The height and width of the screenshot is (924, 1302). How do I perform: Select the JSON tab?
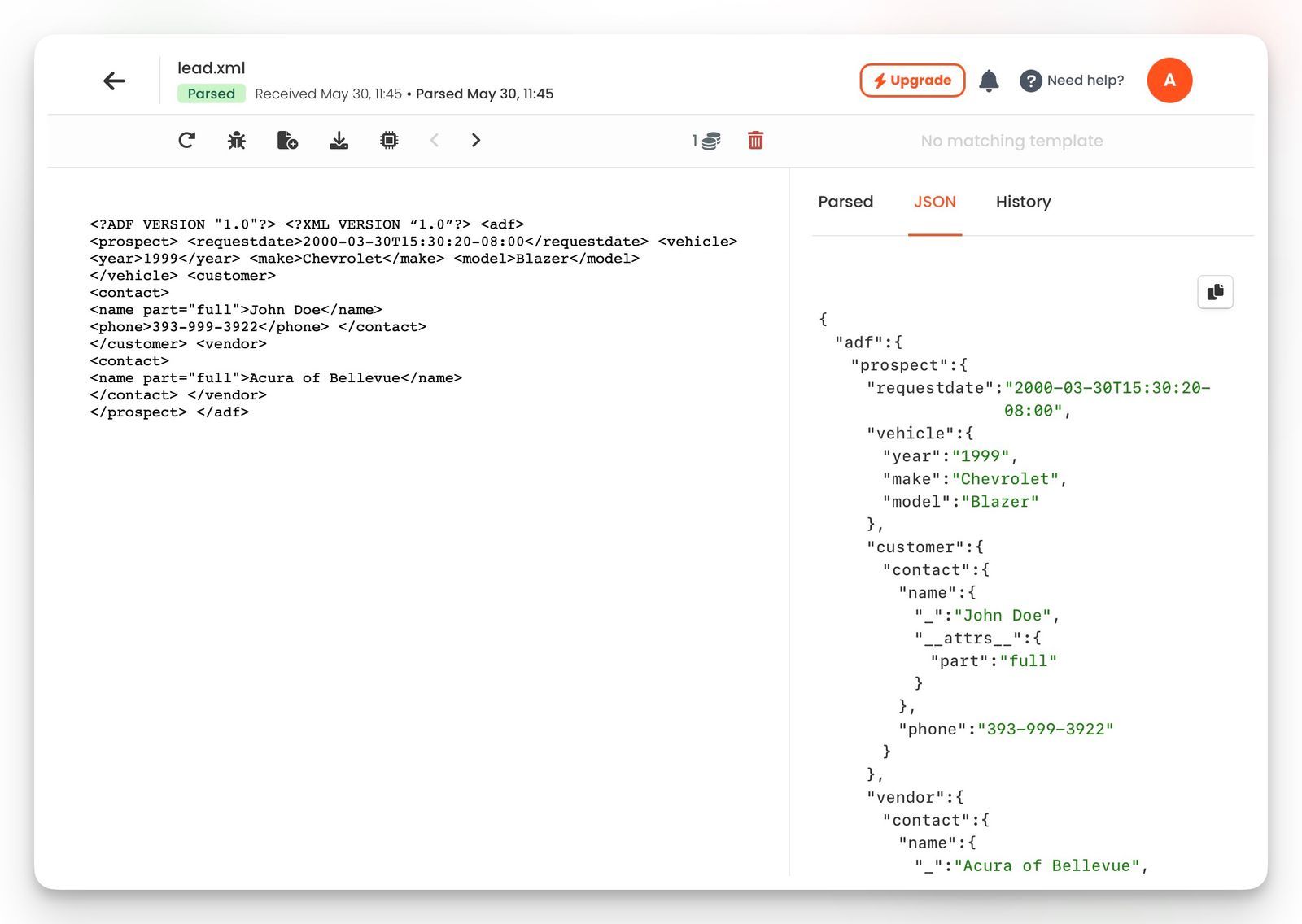click(934, 202)
